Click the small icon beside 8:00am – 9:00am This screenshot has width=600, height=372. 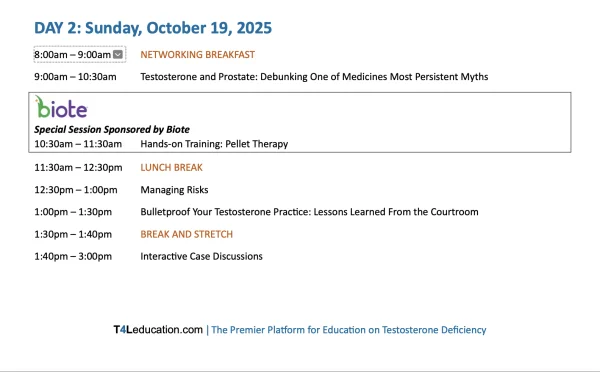point(118,54)
